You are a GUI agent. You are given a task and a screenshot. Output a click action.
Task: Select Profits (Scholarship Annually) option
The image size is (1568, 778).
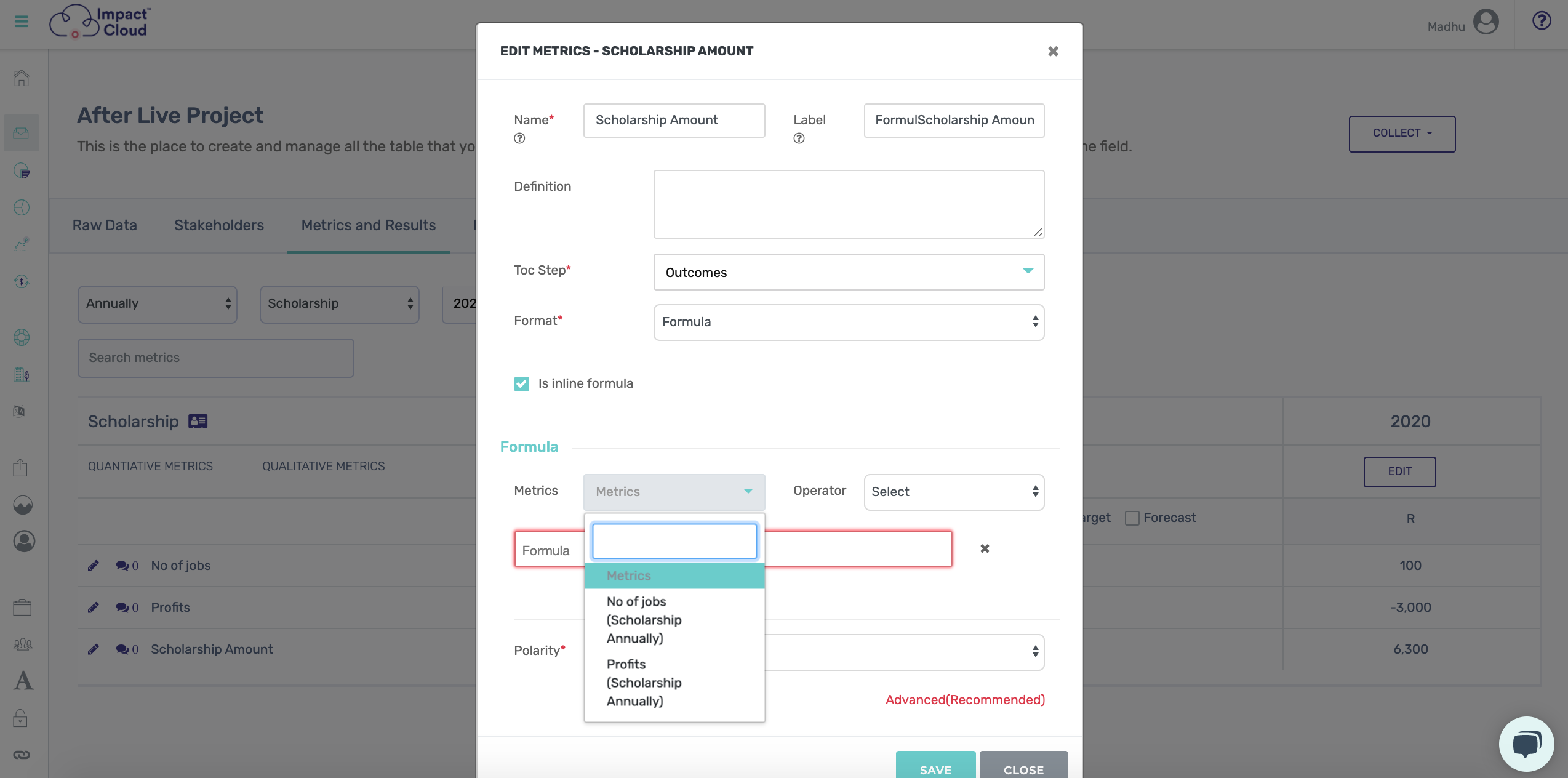(674, 683)
